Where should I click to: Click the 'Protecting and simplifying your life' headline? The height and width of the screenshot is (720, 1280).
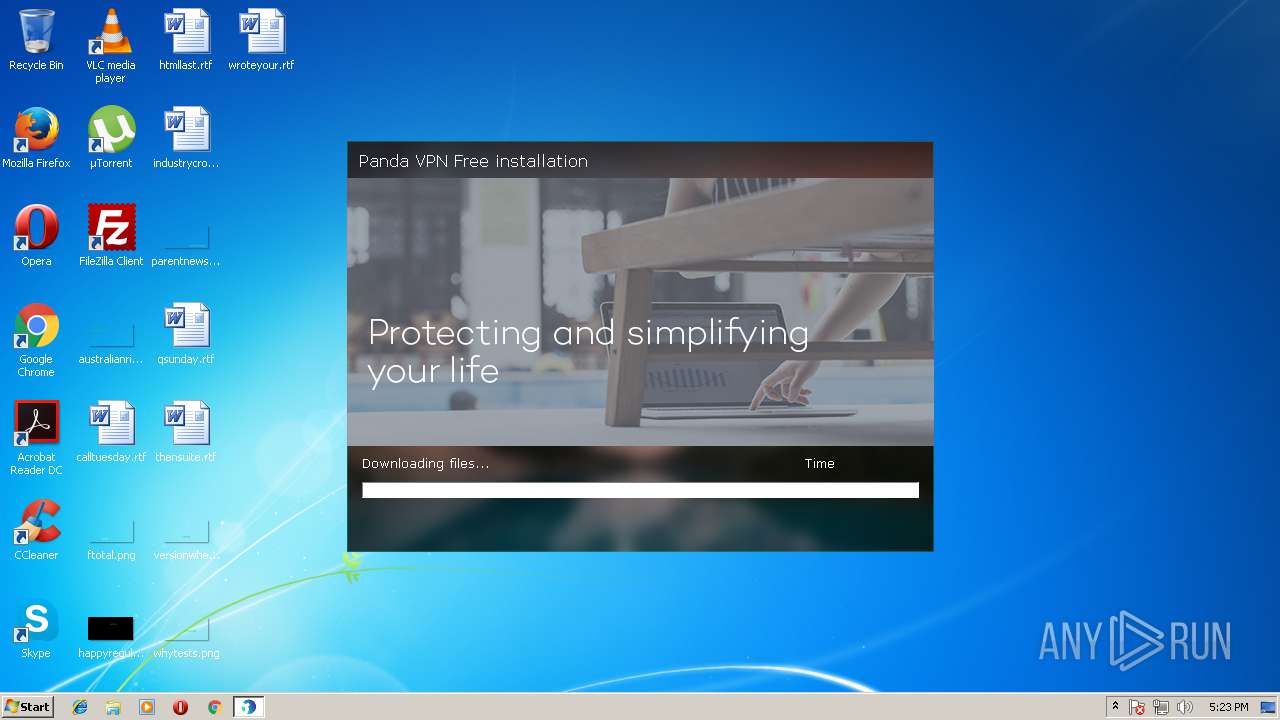pos(588,351)
